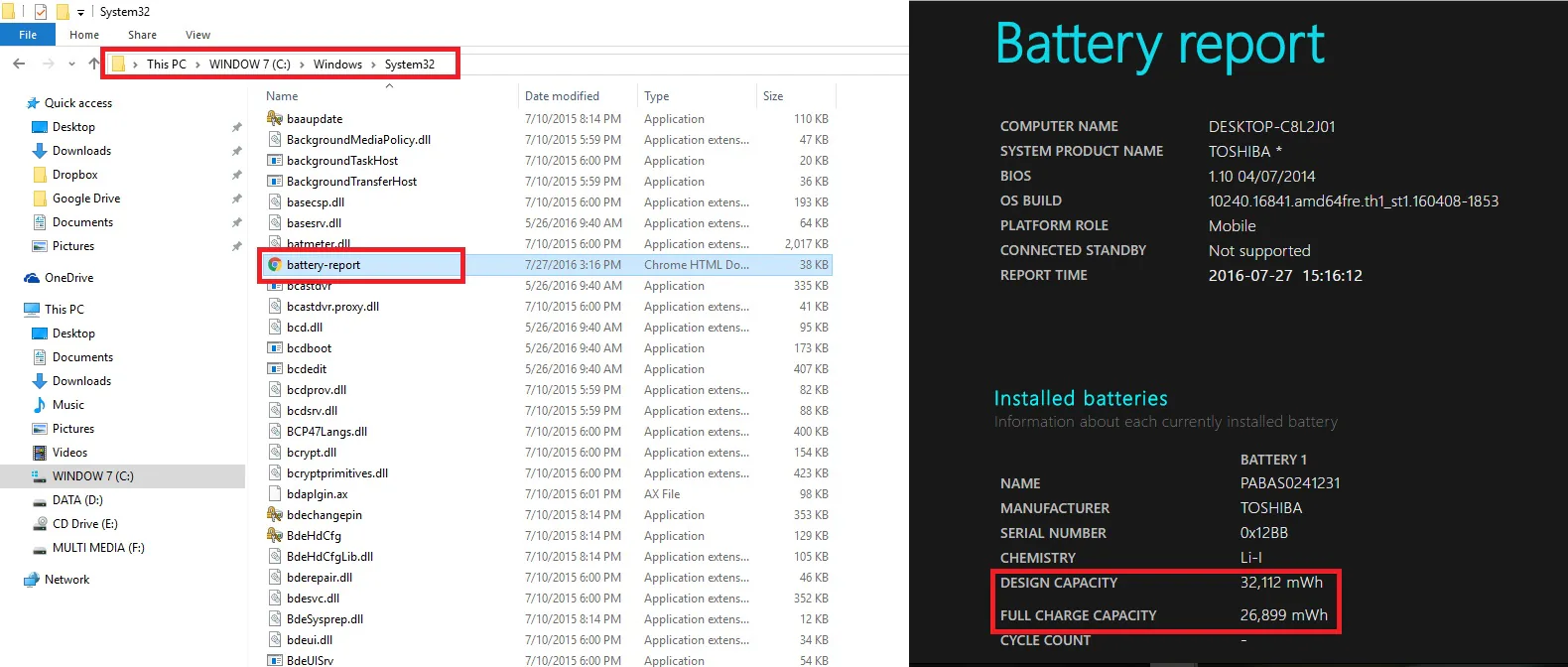Viewport: 1568px width, 667px height.
Task: Switch to the View ribbon tab
Action: (197, 35)
